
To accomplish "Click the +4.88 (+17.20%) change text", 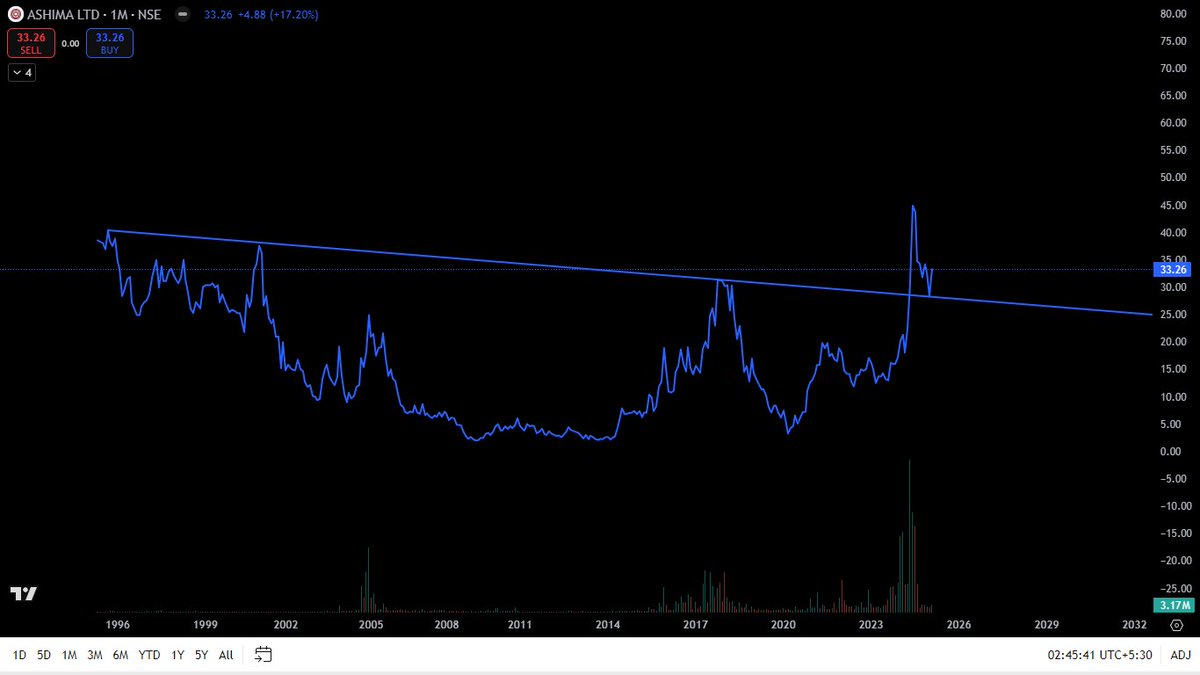I will [x=277, y=16].
